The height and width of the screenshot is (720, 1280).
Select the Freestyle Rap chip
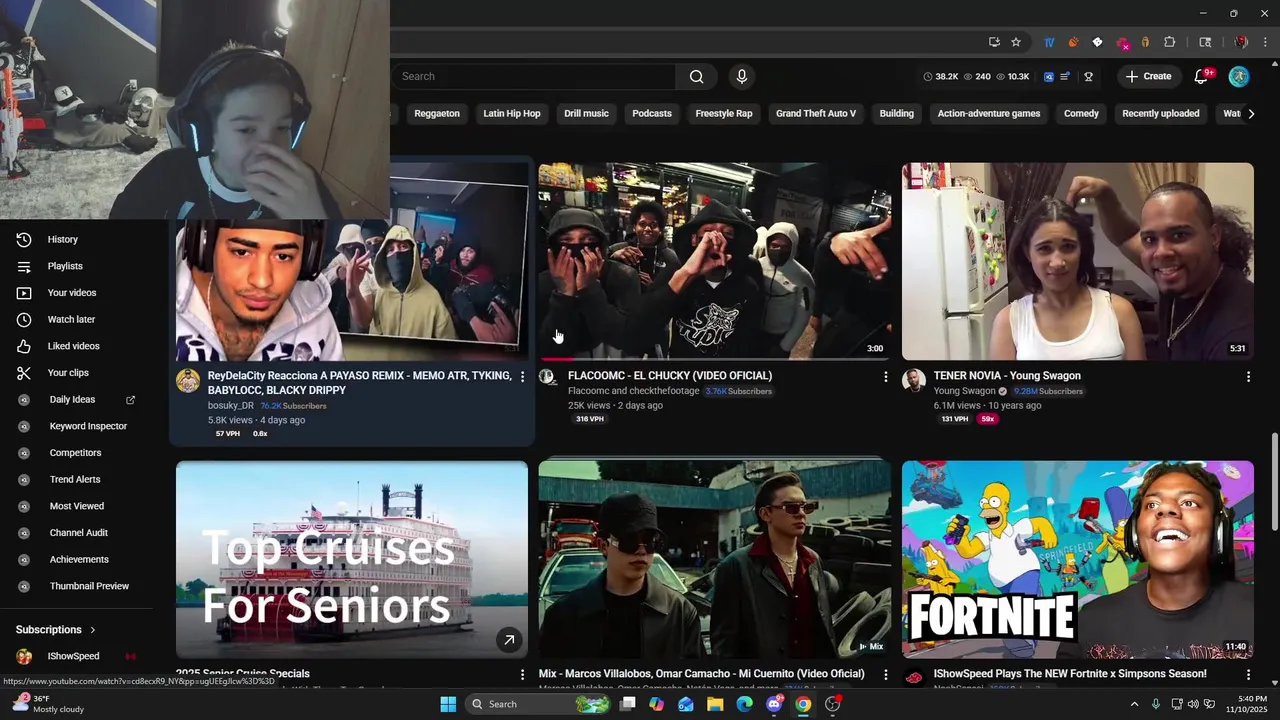coord(724,114)
